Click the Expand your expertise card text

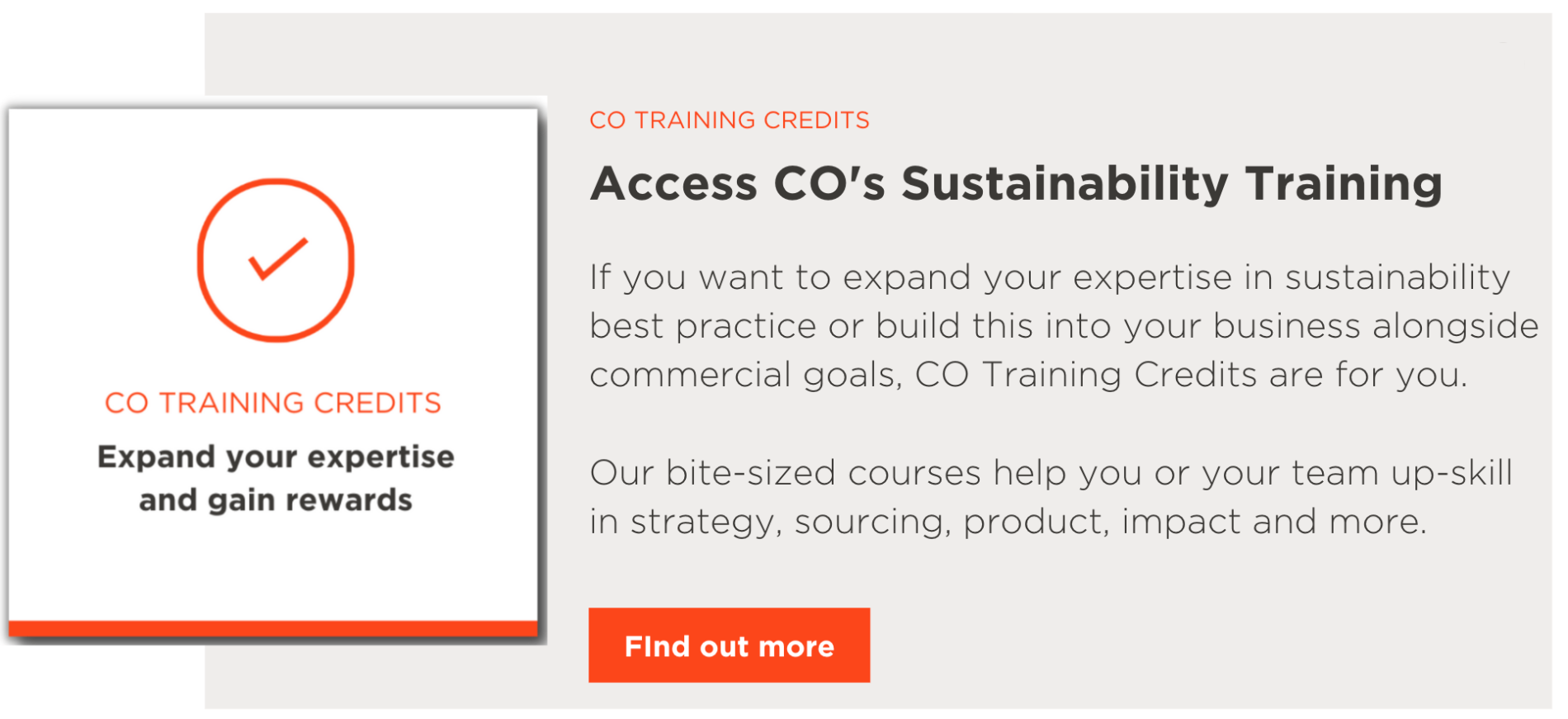(276, 478)
